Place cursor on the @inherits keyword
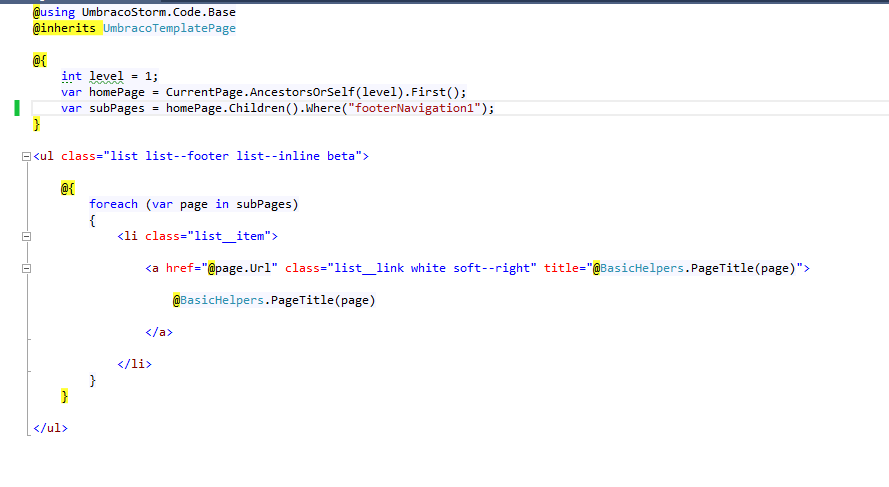Screen dimensions: 889x487 tap(64, 28)
